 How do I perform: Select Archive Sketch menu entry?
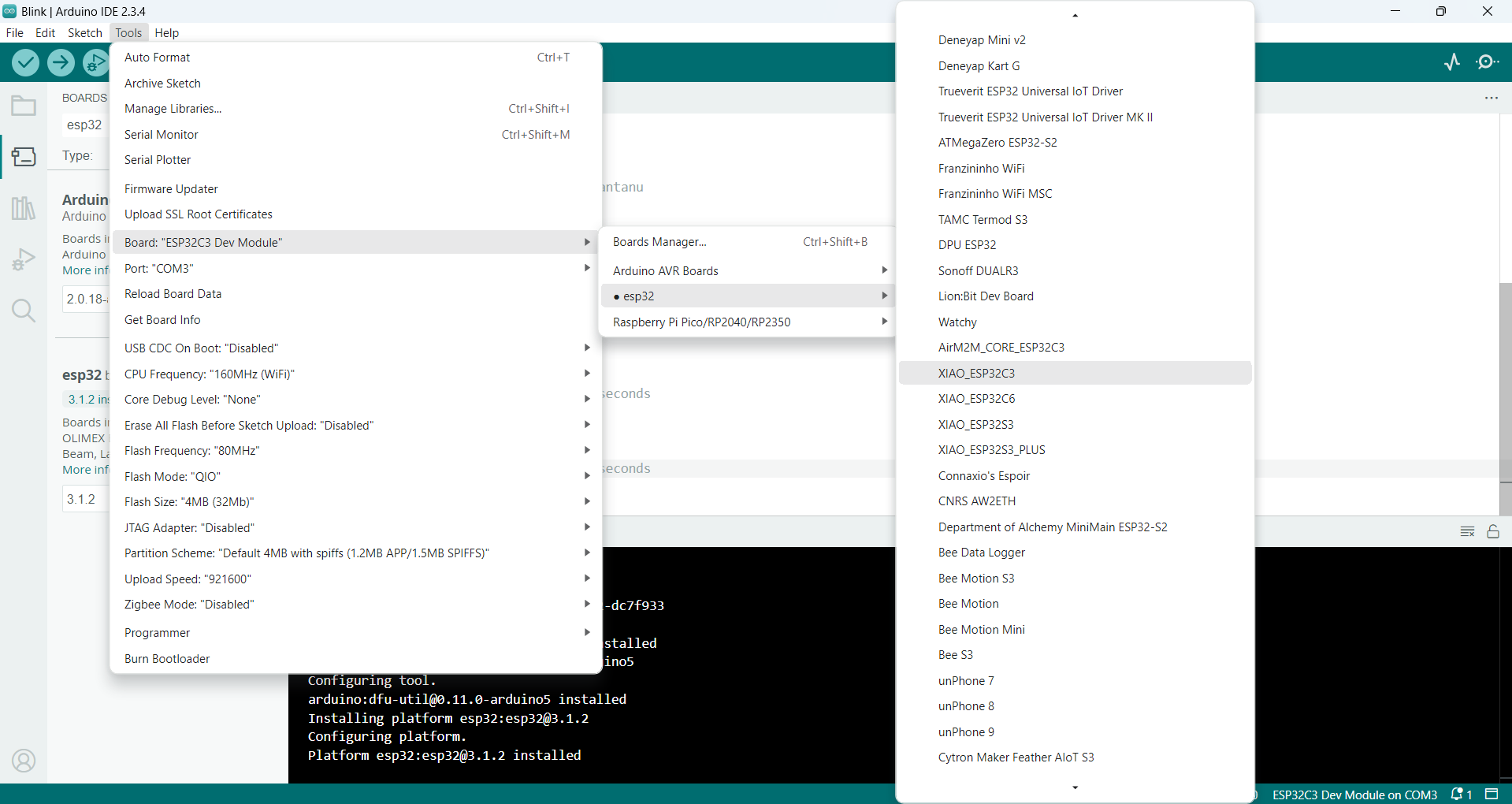click(356, 83)
